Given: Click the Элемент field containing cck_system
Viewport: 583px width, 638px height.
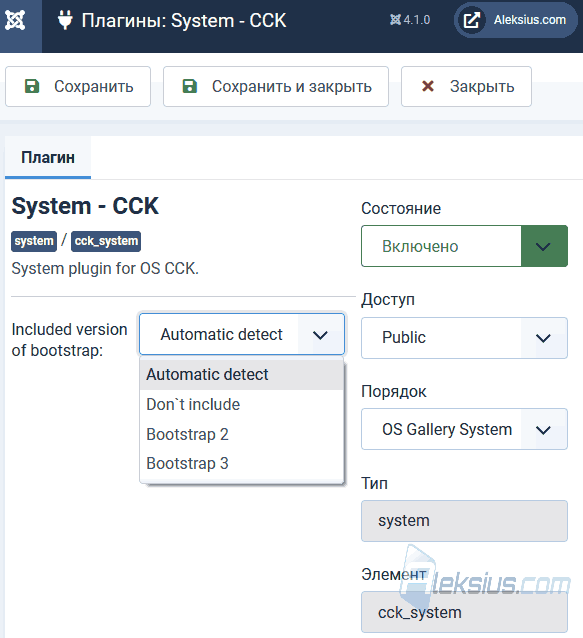Looking at the screenshot, I should (x=464, y=612).
